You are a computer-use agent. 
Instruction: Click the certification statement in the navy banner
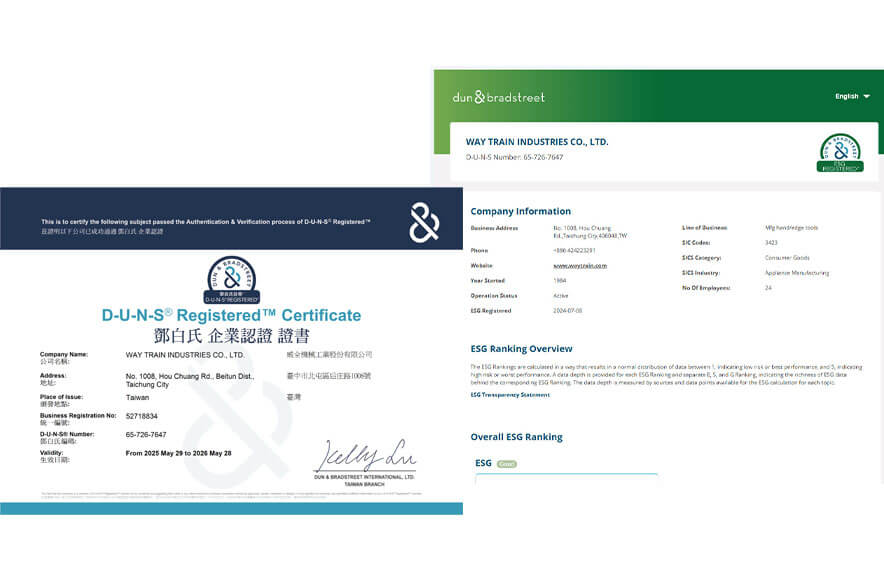coord(206,222)
